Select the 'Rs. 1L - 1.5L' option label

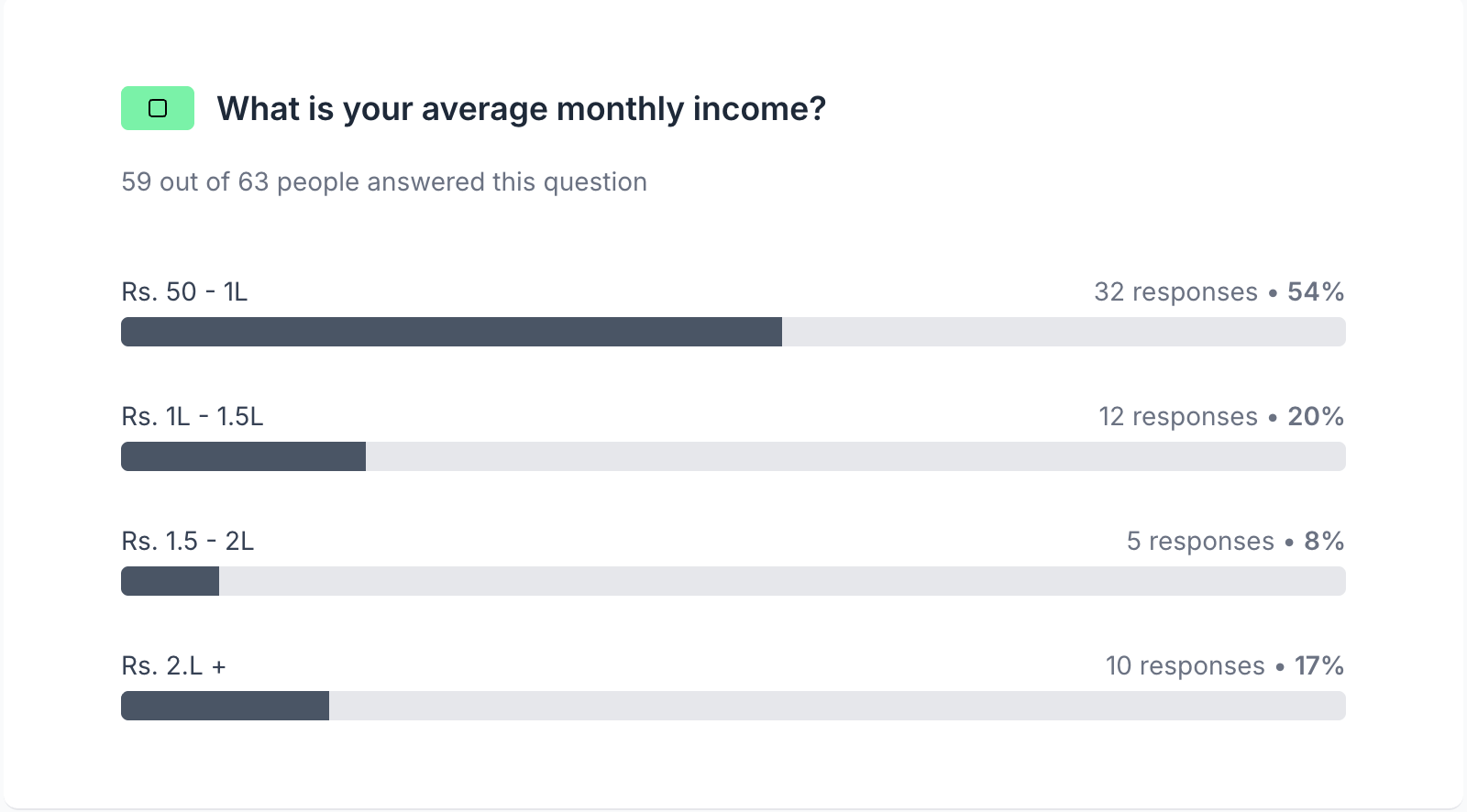(x=192, y=416)
